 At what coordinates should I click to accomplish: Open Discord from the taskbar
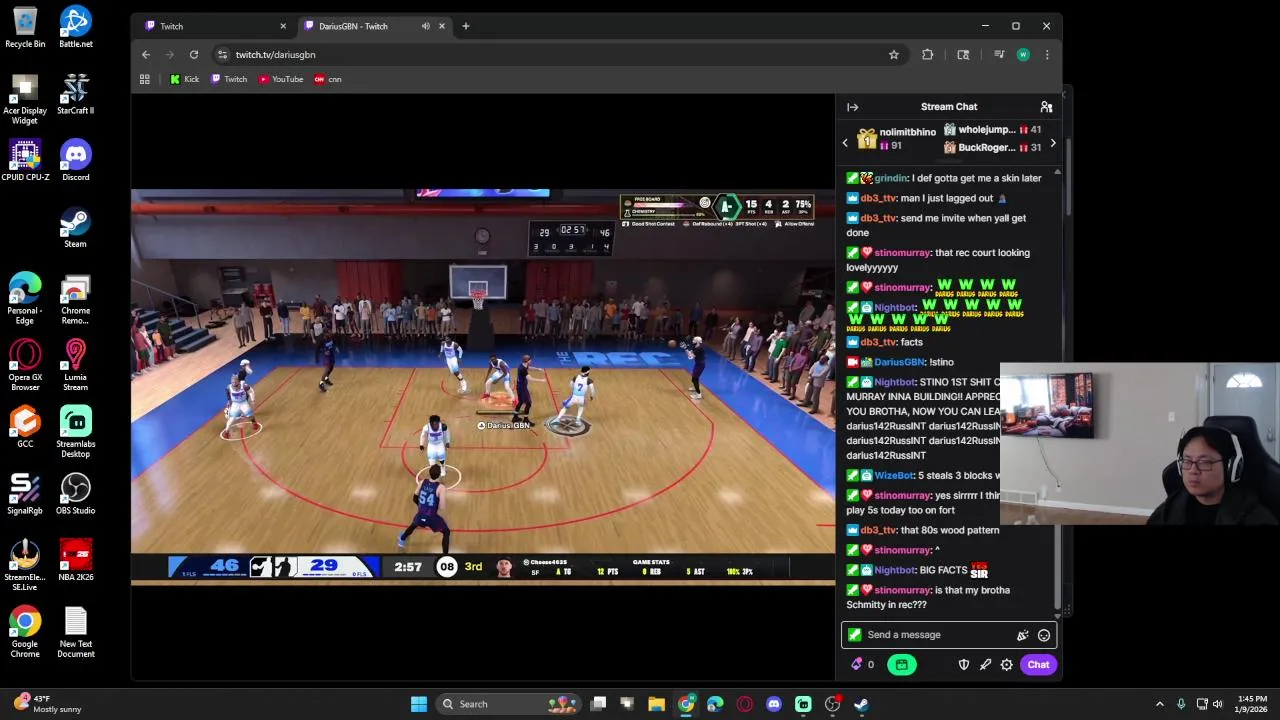773,704
